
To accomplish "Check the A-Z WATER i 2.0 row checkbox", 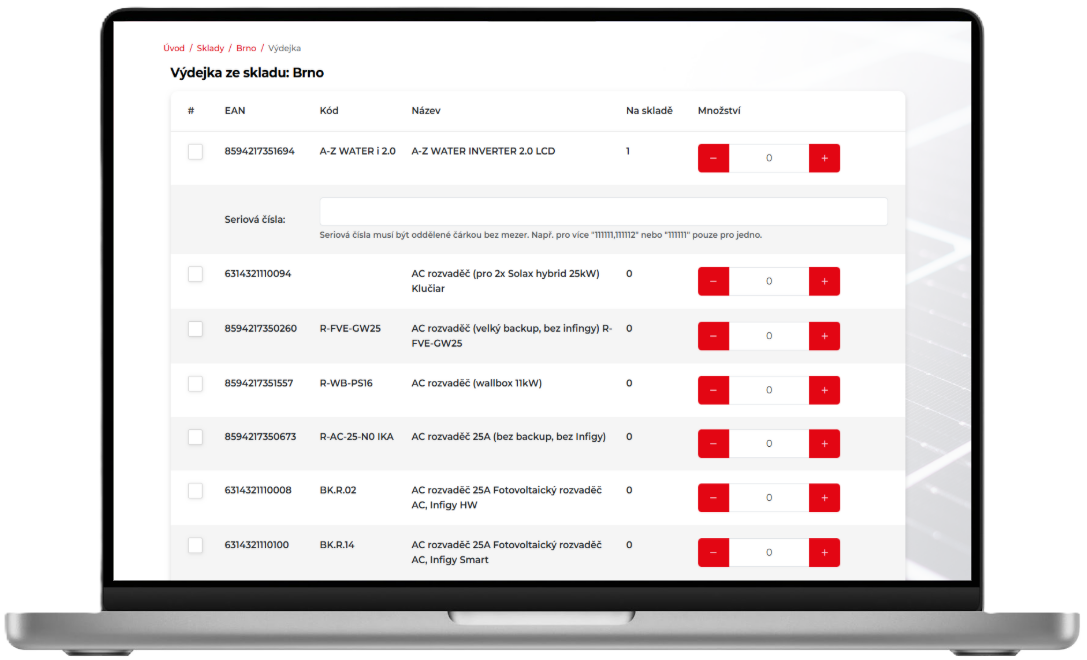I will pos(195,152).
